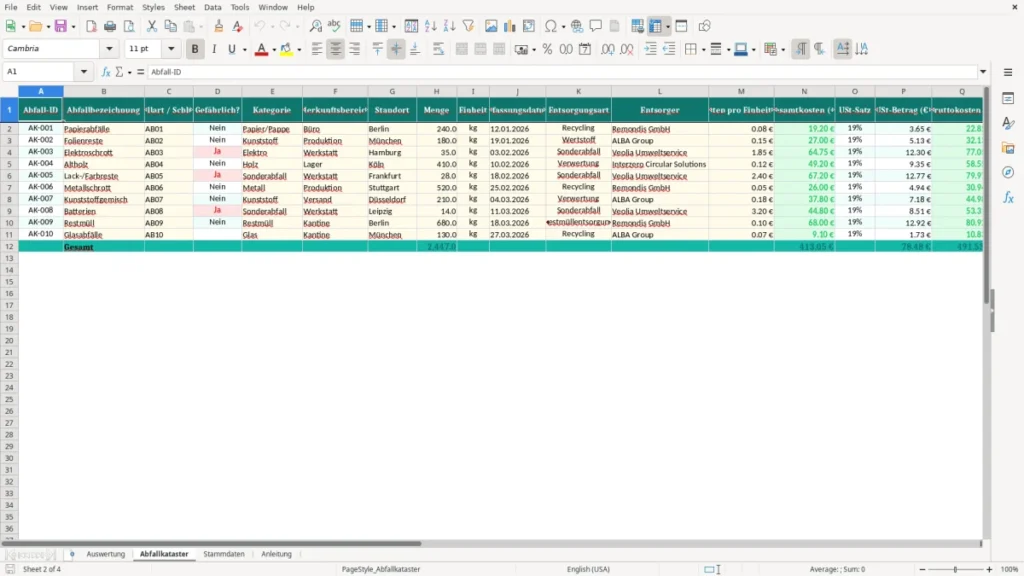Open font color palette dropdown arrow

pos(274,50)
